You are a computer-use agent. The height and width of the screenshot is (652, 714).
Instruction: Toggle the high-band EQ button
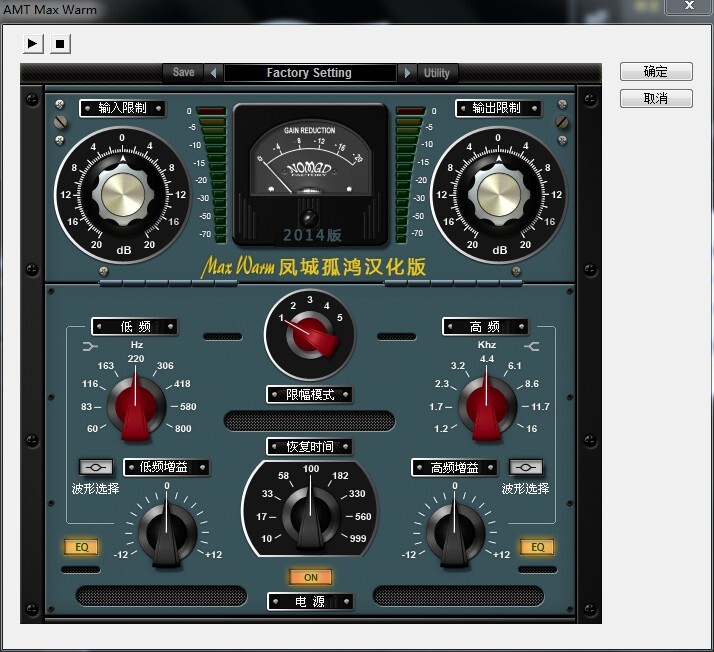point(538,547)
